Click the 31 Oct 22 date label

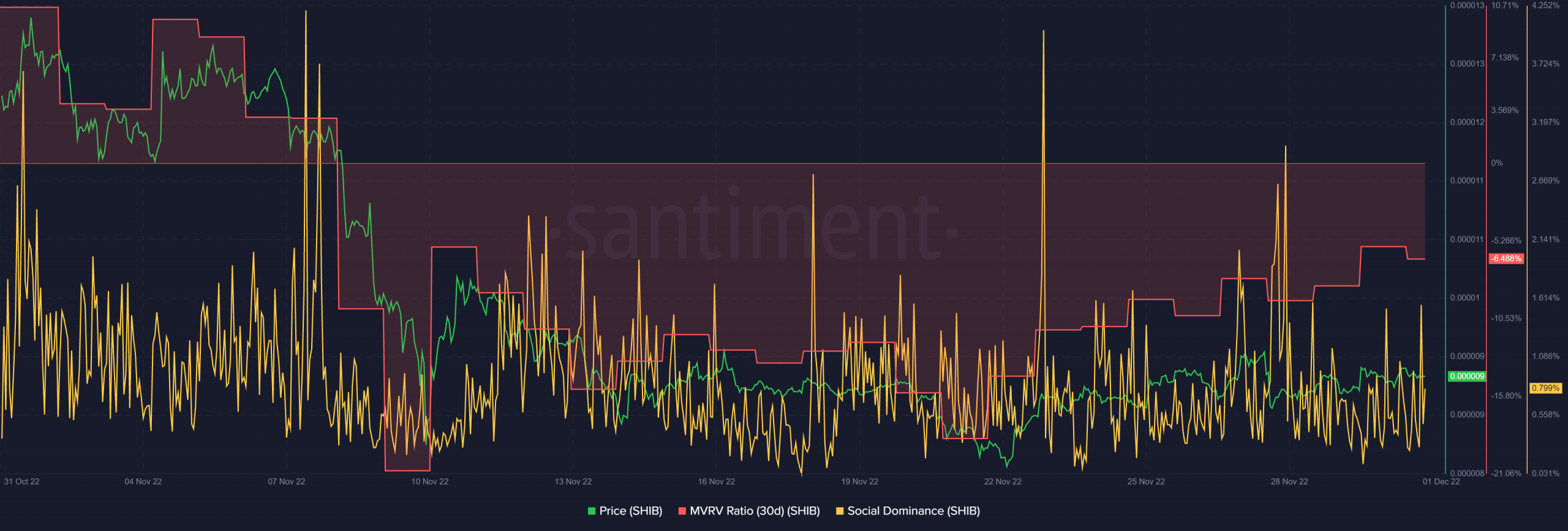click(x=21, y=481)
